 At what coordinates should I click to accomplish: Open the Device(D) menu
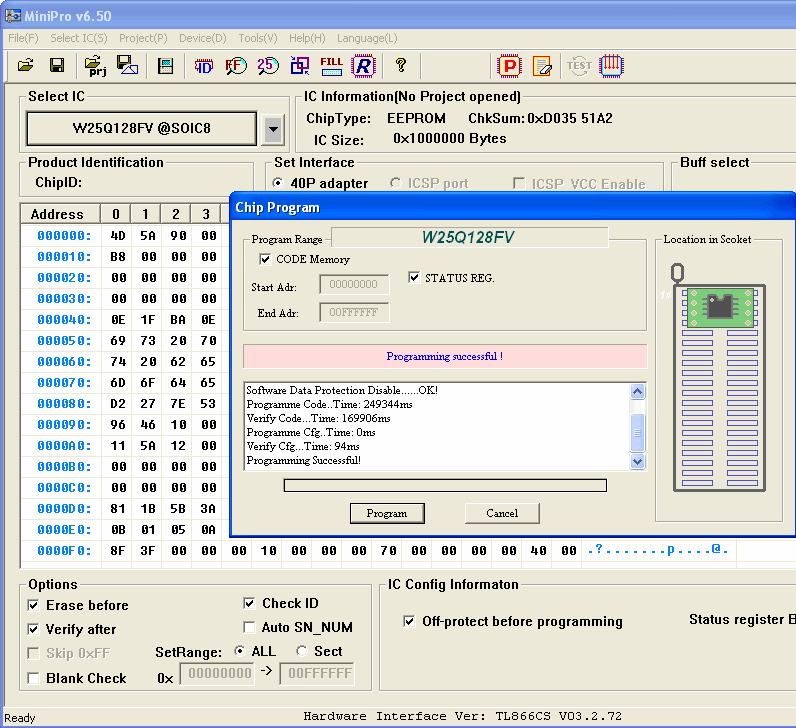[202, 38]
